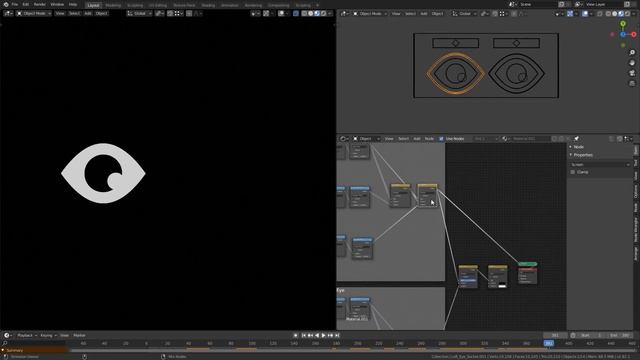
Task: Select rendered shading mode in left viewport
Action: coord(323,13)
